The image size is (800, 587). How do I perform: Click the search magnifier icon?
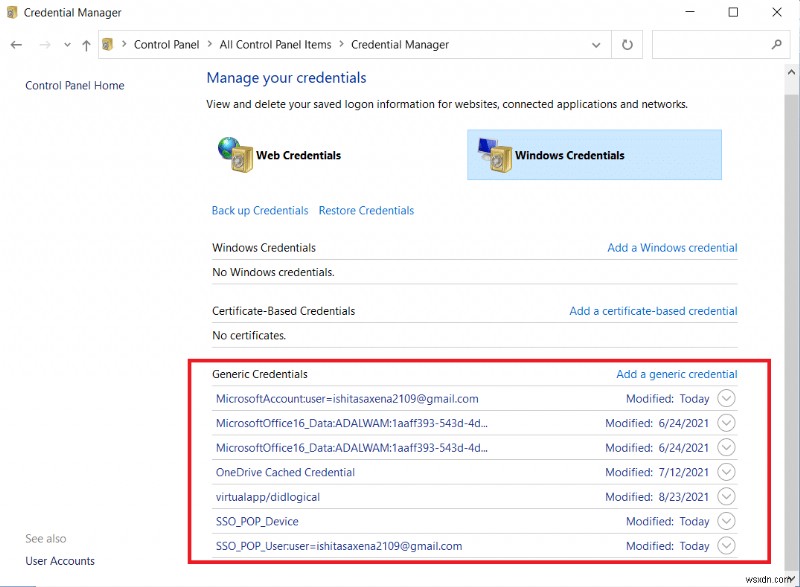click(777, 44)
